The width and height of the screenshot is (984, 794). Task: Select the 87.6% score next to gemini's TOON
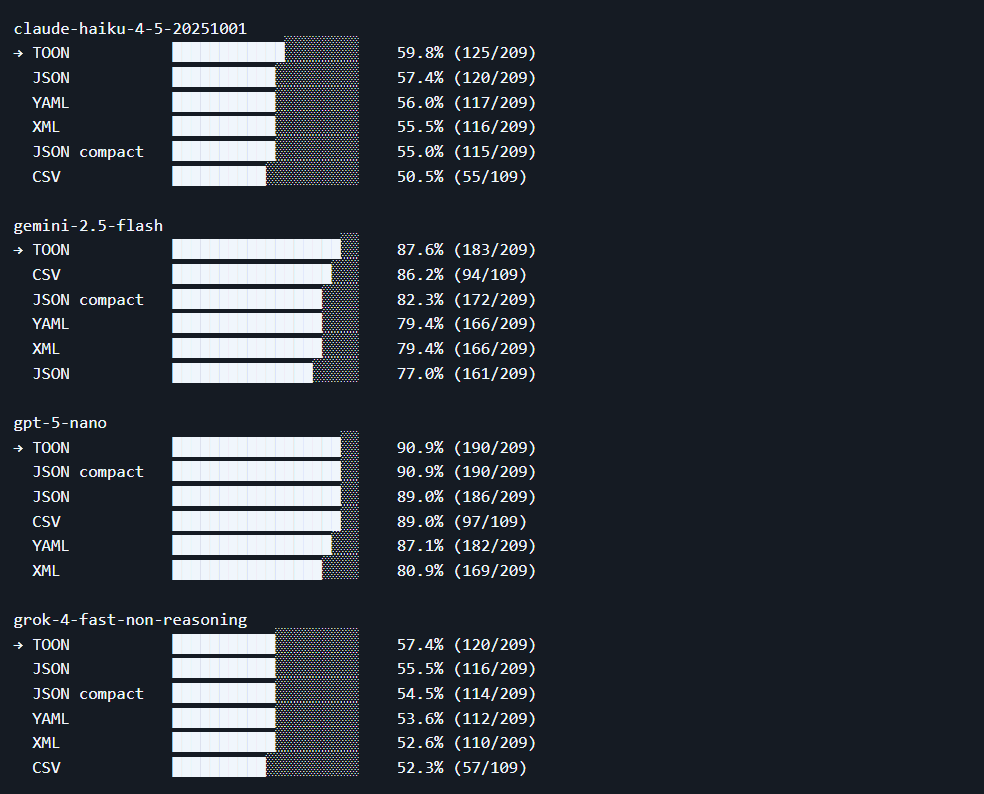click(x=421, y=249)
